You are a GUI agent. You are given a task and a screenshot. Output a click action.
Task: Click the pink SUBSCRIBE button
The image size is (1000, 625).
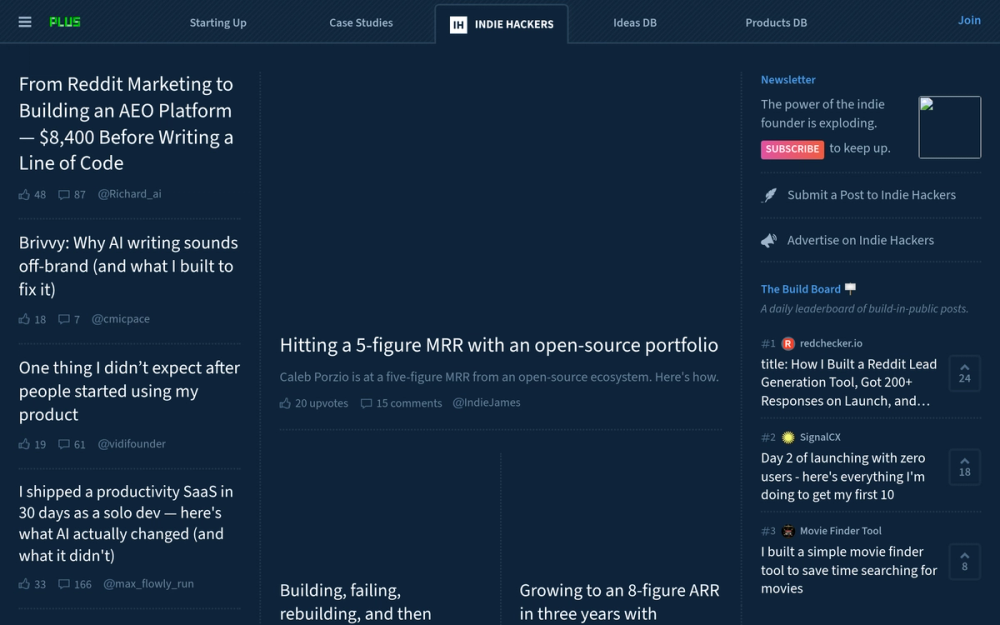pyautogui.click(x=792, y=149)
